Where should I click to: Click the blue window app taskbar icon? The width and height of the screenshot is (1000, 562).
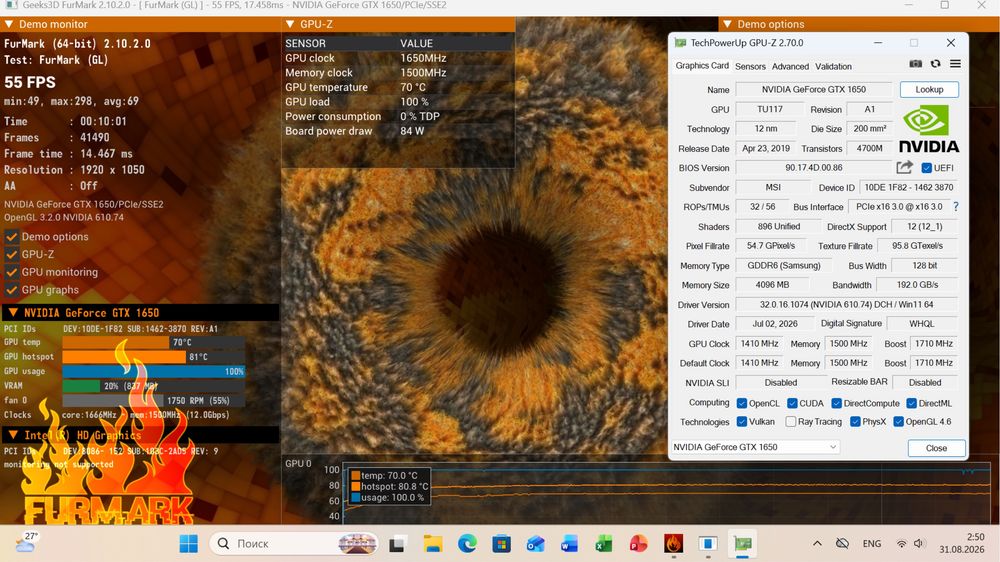pos(708,544)
